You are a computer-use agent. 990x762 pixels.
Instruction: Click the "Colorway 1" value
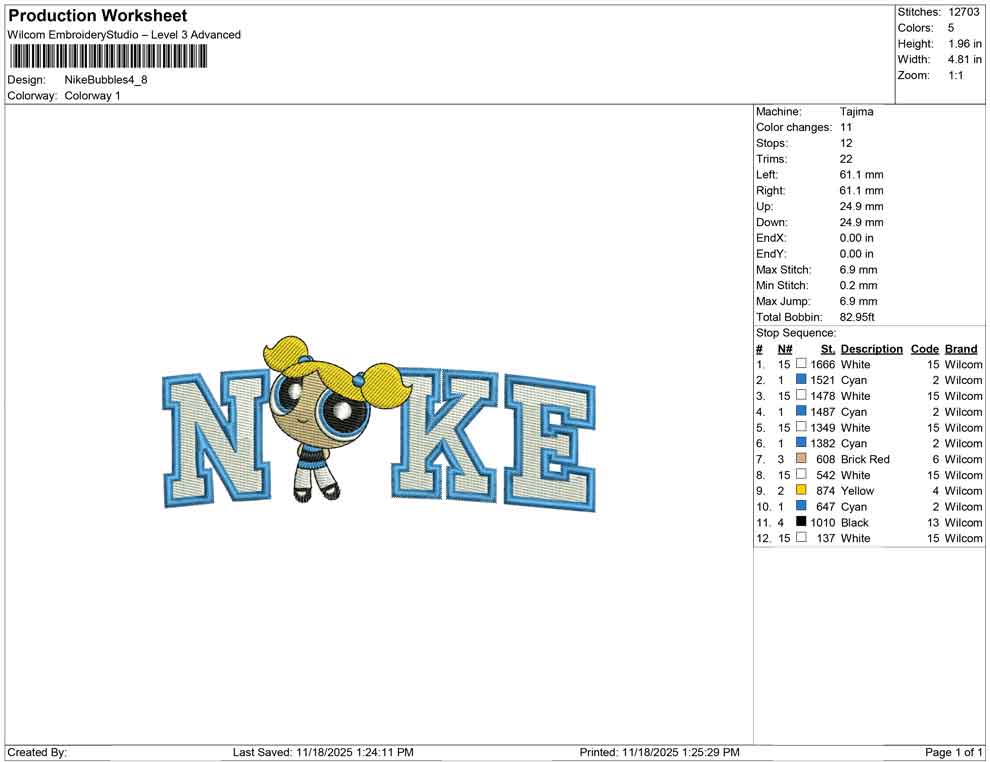click(x=92, y=96)
